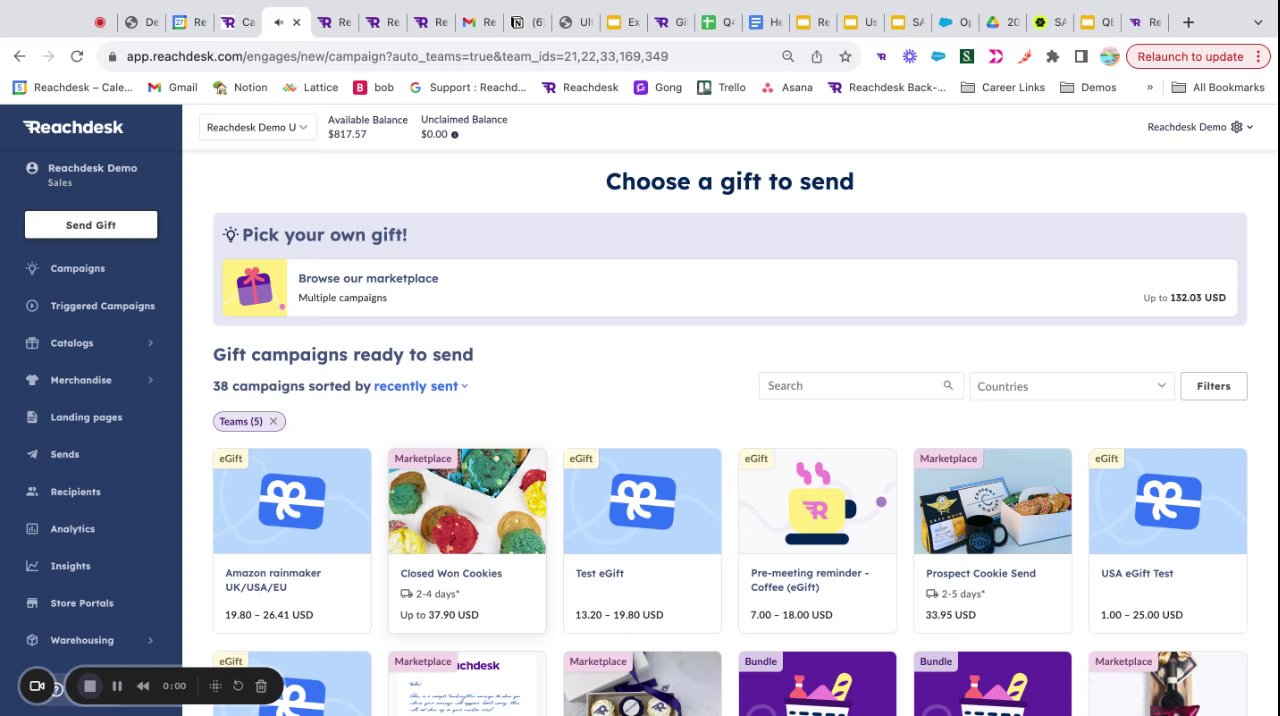Click the Reachdesk logo

[73, 127]
